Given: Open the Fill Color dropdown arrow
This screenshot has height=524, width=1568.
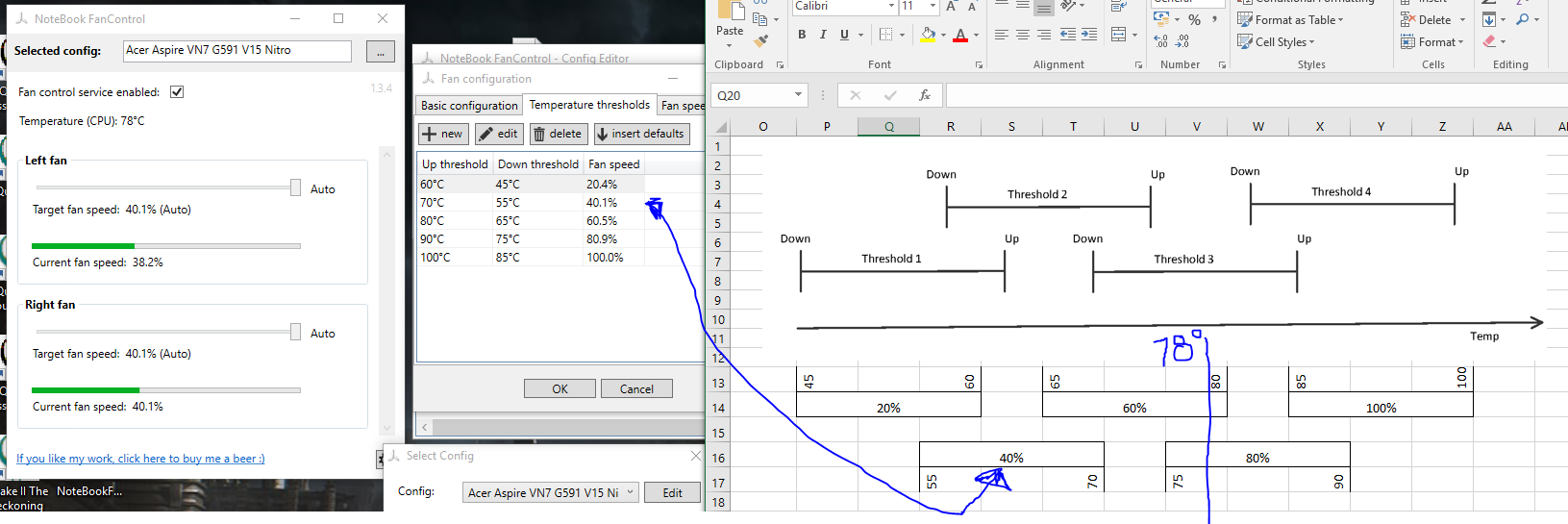Looking at the screenshot, I should (943, 35).
